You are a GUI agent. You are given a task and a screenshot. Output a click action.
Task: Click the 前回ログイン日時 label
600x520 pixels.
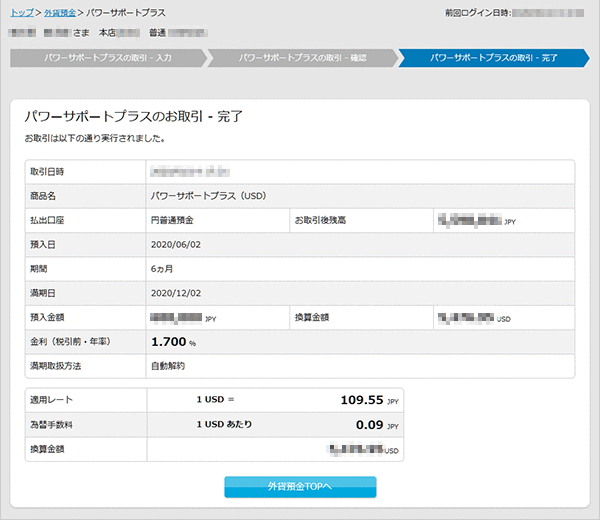click(x=476, y=13)
